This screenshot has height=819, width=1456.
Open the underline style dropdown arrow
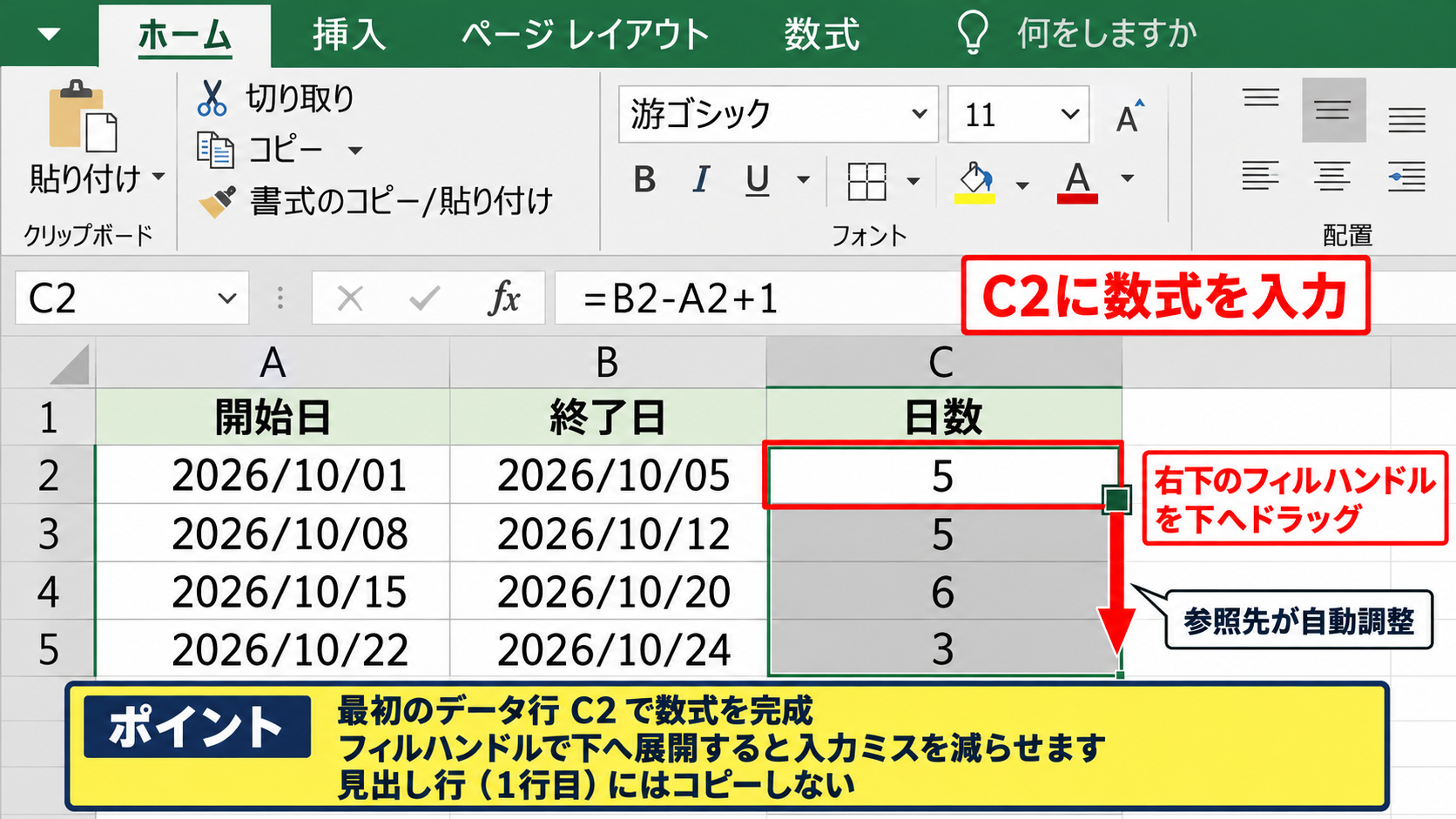[803, 180]
